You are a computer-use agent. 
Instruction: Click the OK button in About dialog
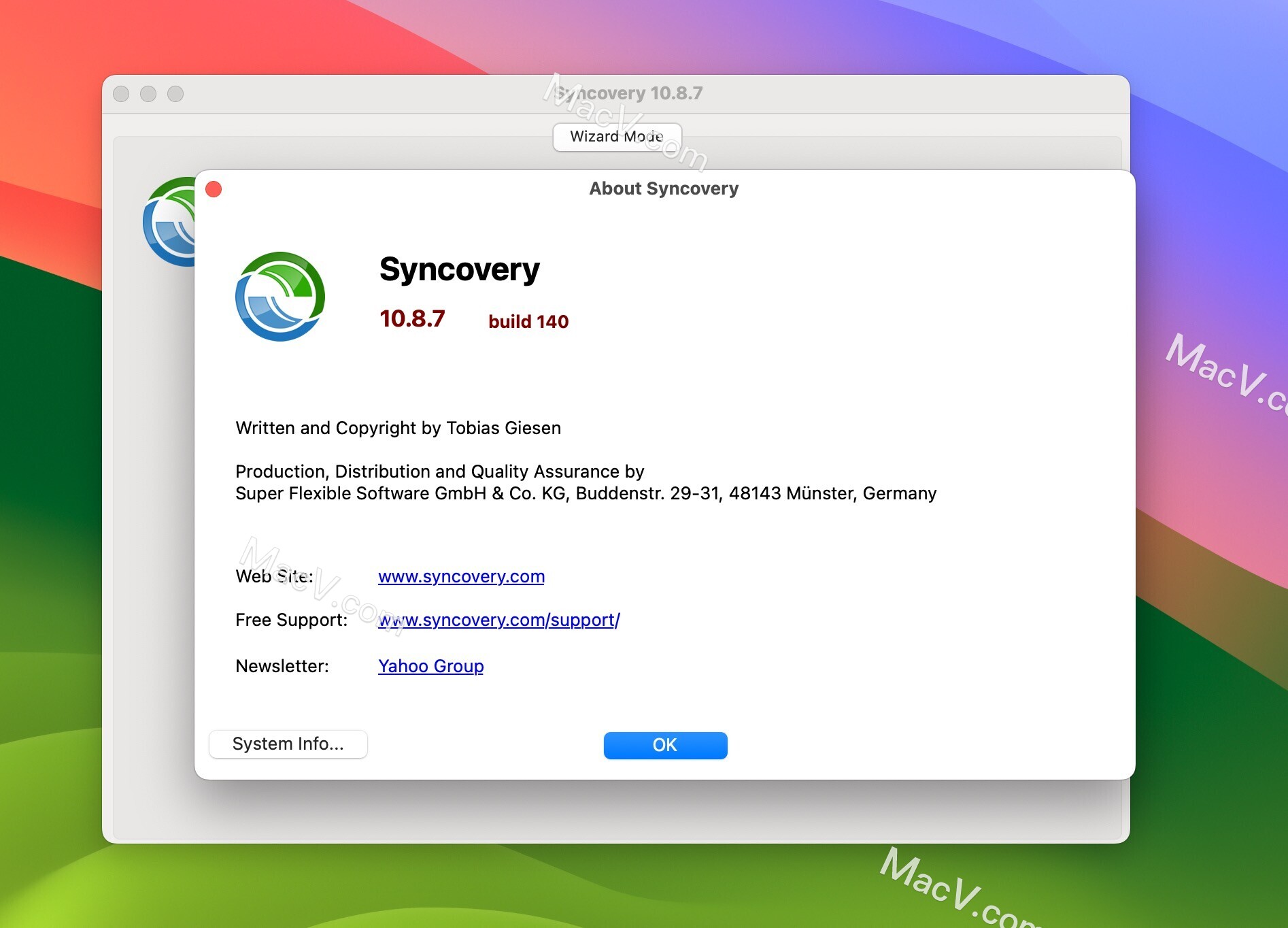[x=665, y=745]
